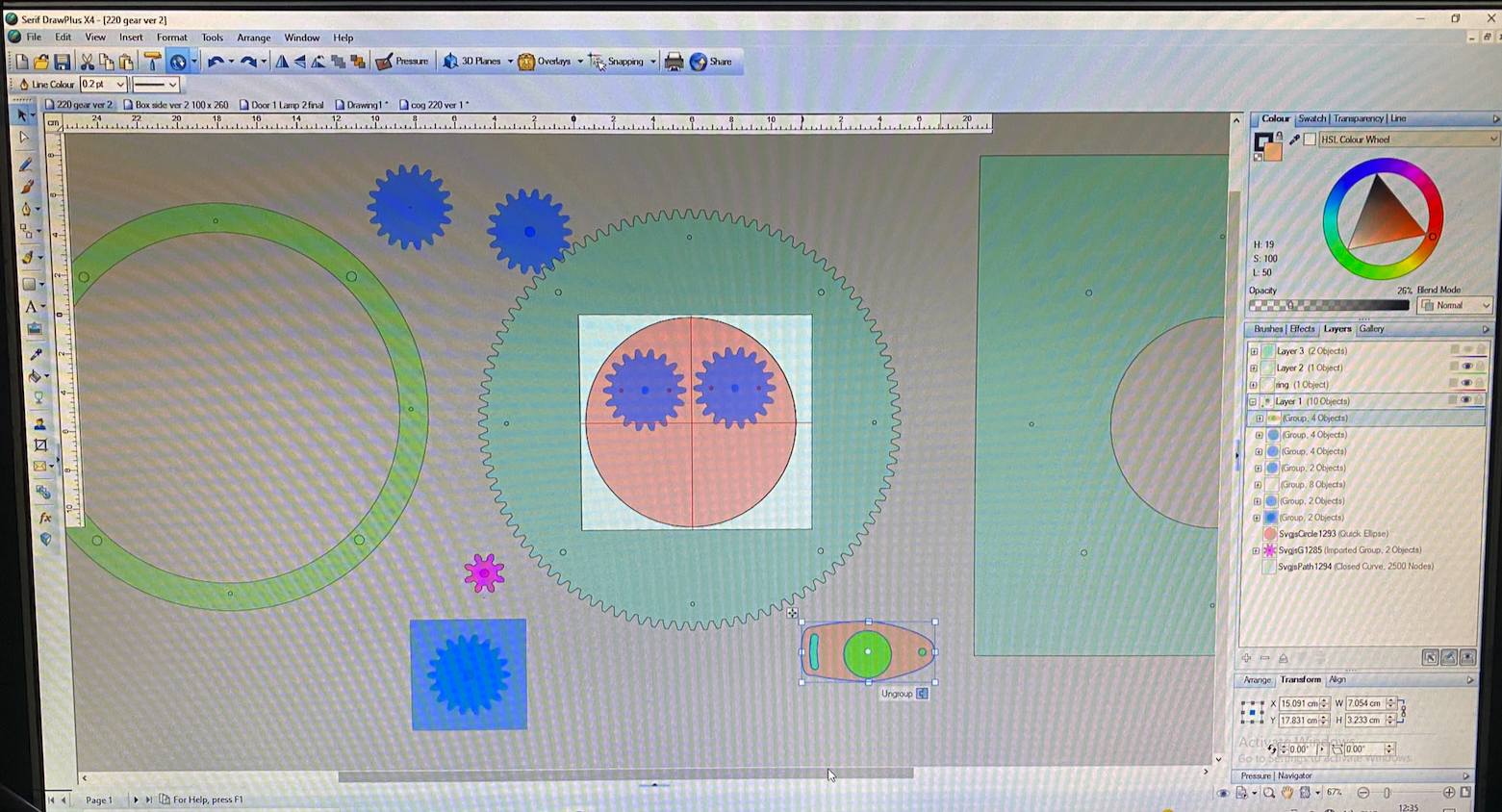Switch to the Effects panel tab
Screen dimensions: 1502x812
tap(1302, 328)
